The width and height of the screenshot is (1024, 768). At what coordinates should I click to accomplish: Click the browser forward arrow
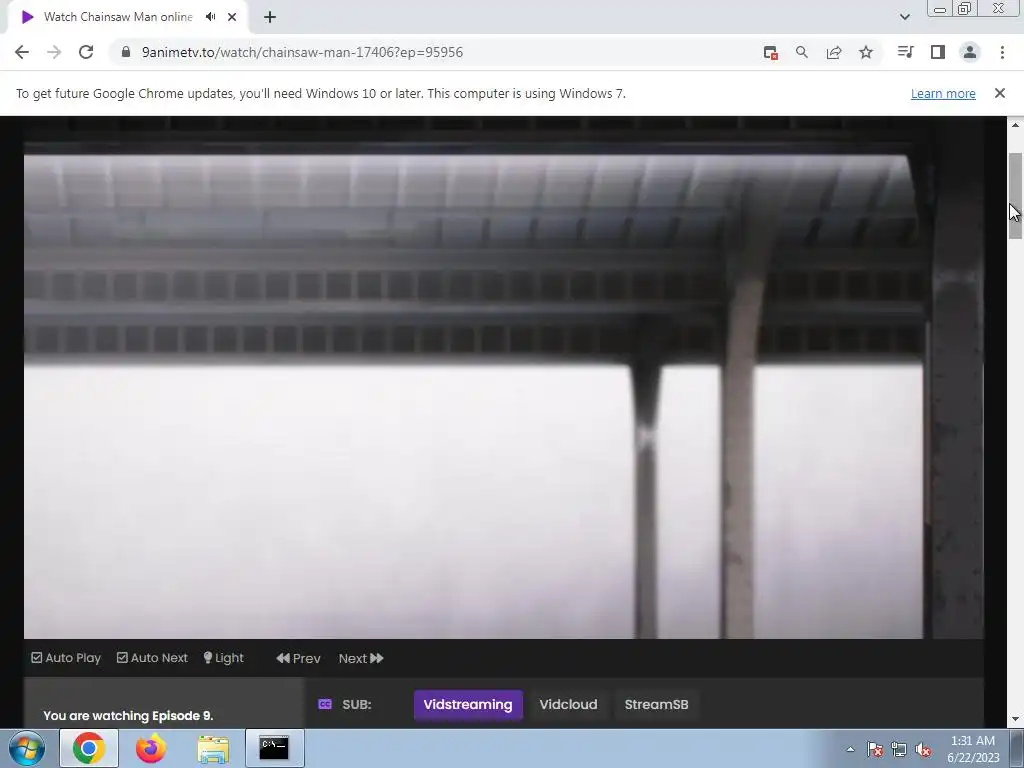54,52
